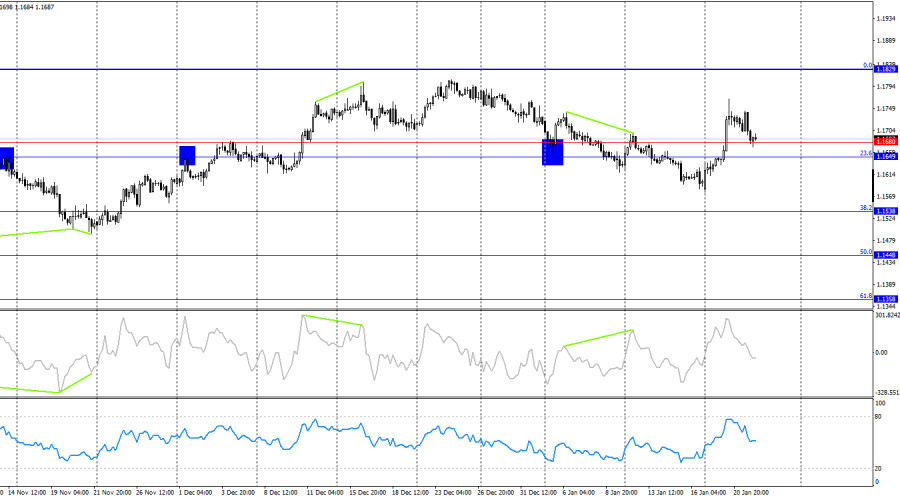Click the blue marker at the chart's left edge

point(6,157)
